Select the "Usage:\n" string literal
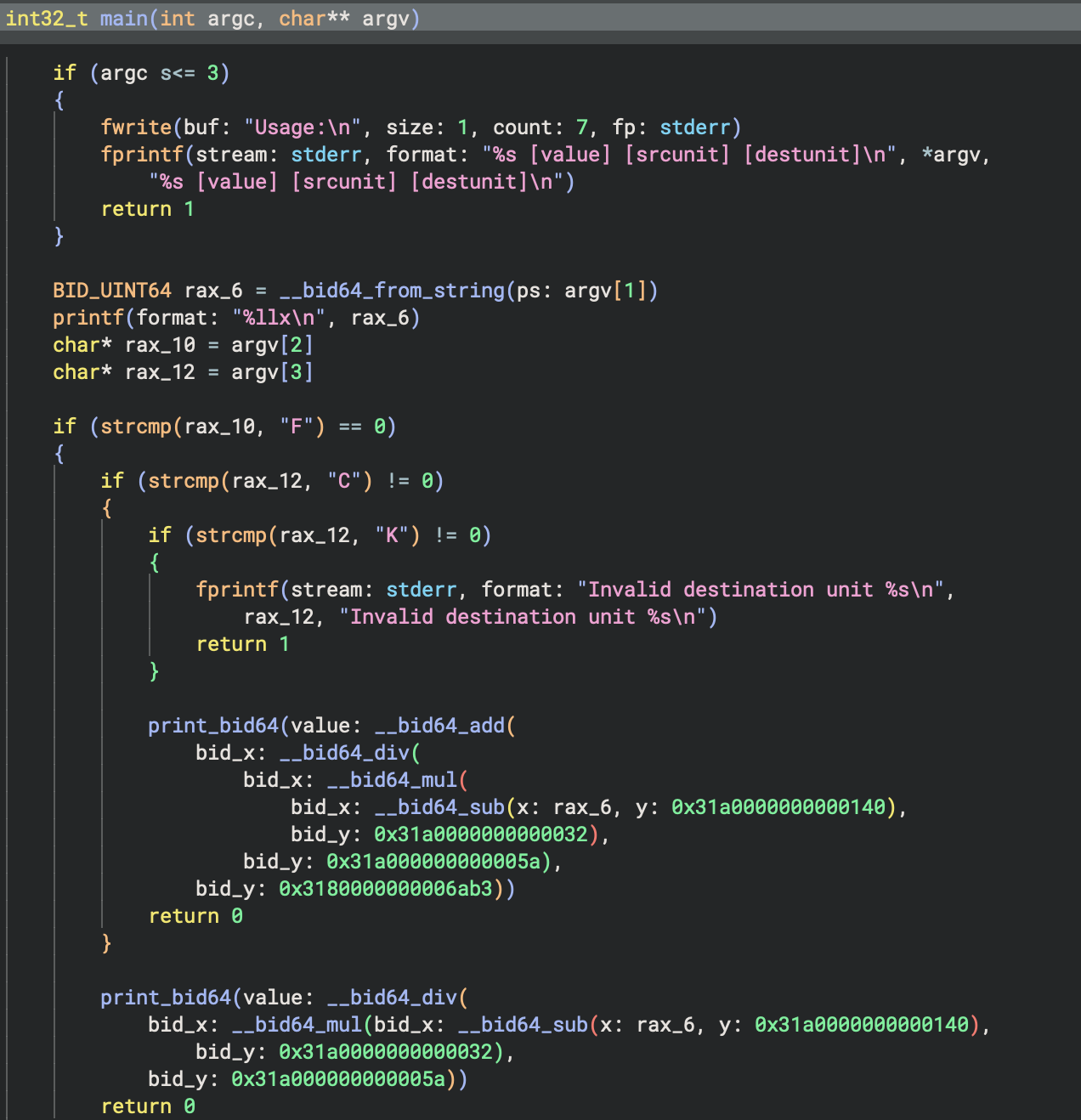 (303, 127)
